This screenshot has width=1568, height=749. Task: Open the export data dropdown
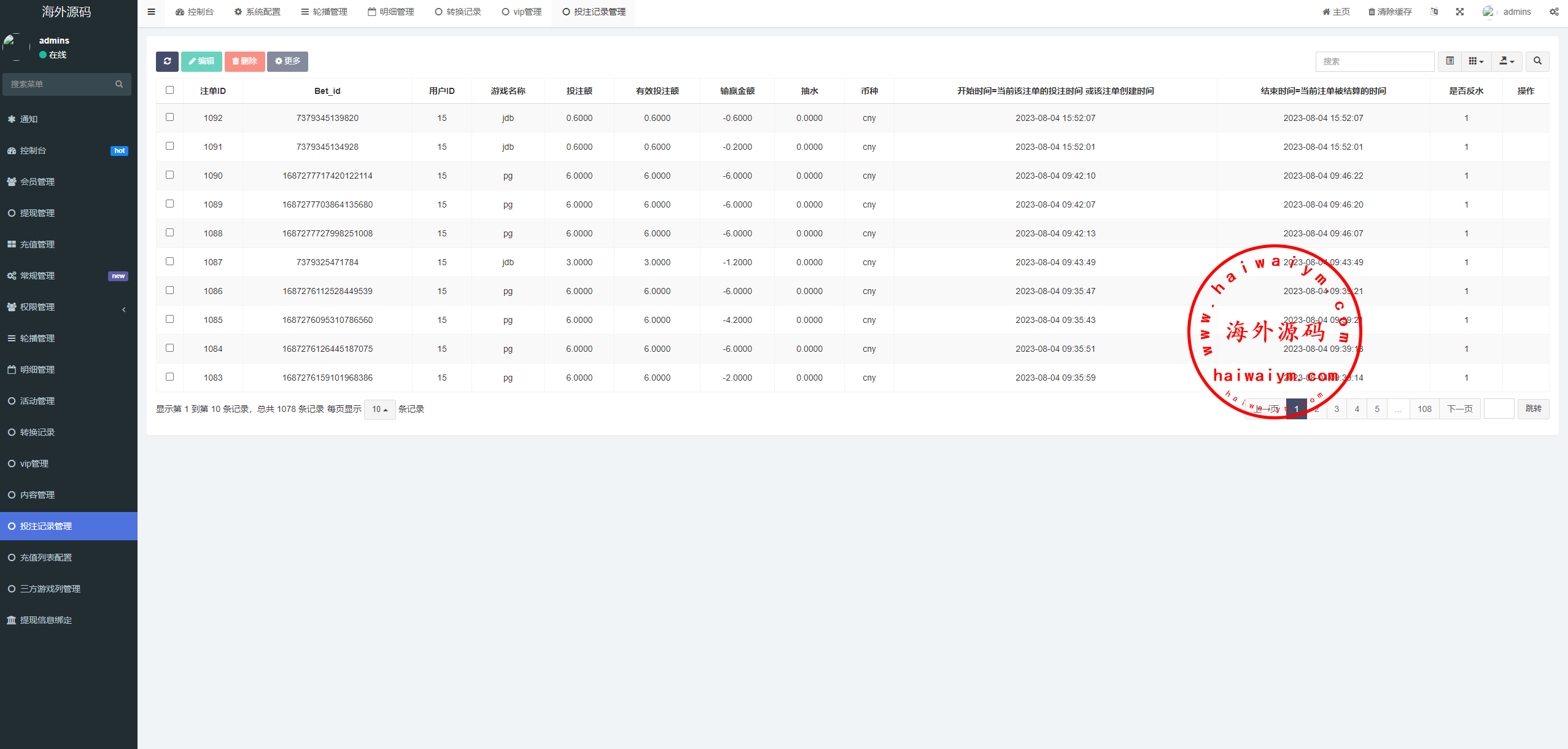pos(1507,61)
